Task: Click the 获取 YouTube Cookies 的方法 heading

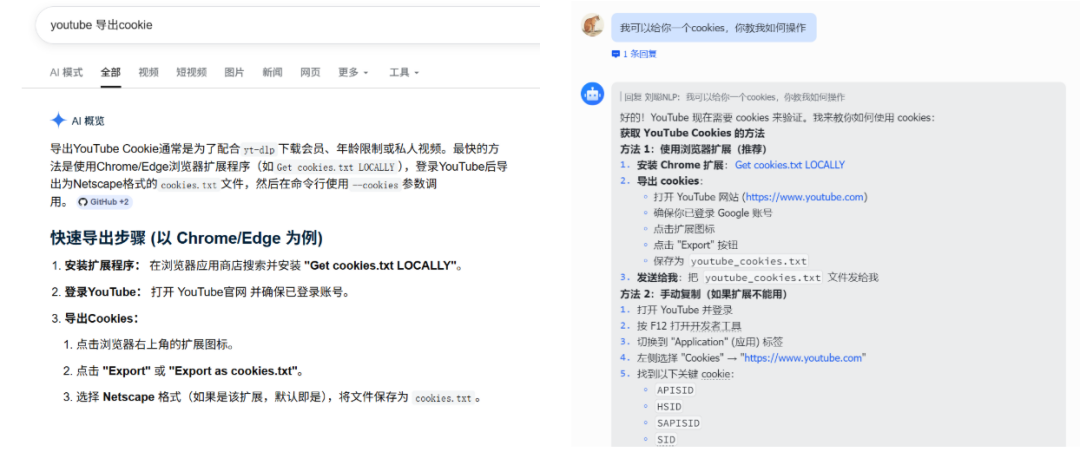Action: tap(692, 133)
